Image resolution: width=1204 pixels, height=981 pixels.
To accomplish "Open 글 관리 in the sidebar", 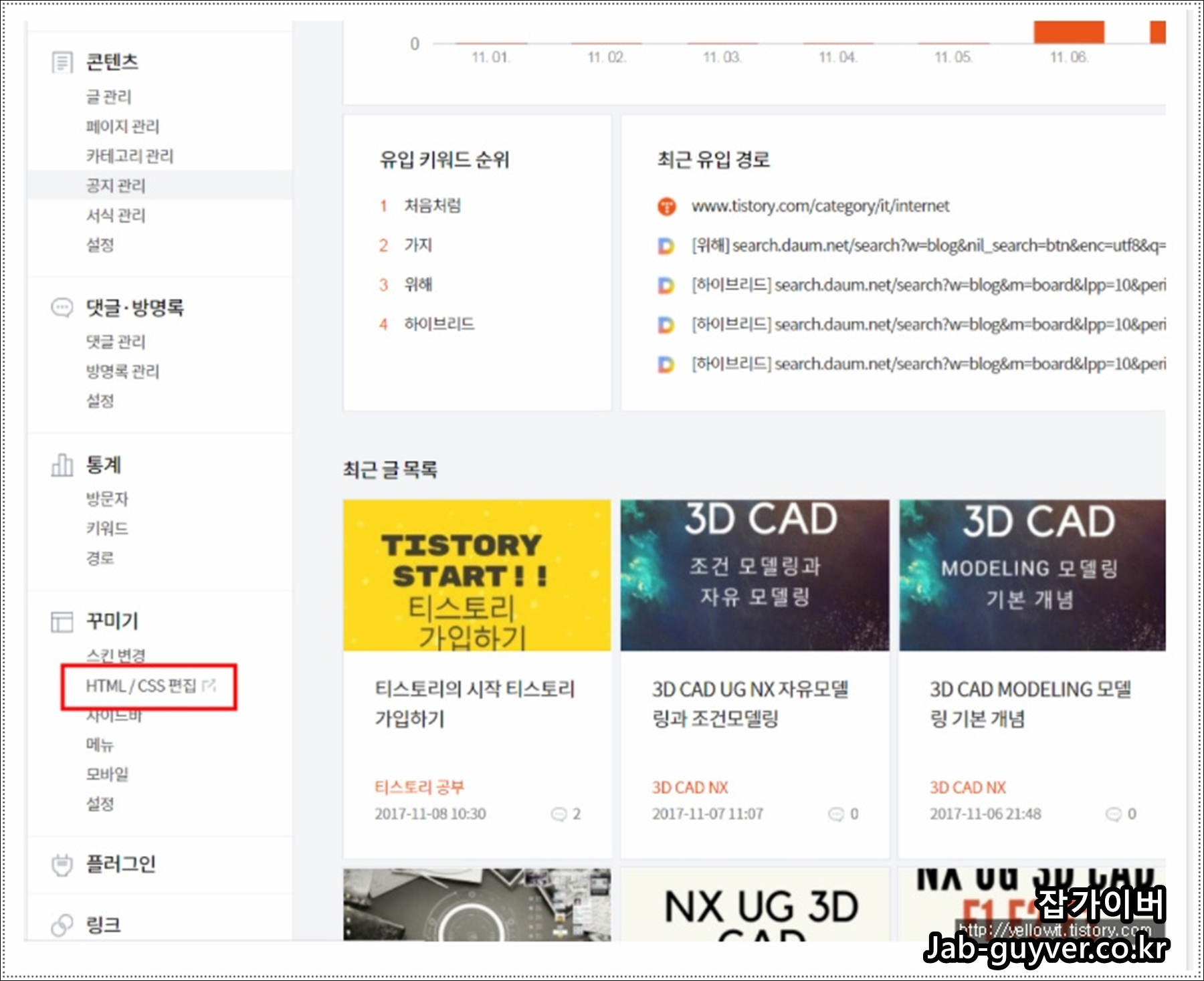I will point(108,97).
